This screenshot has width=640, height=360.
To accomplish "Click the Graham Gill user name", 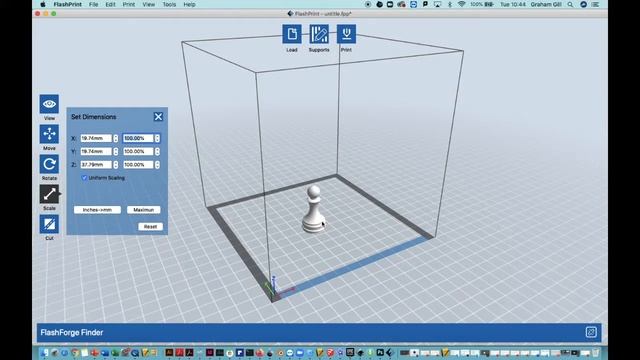I will [x=546, y=4].
